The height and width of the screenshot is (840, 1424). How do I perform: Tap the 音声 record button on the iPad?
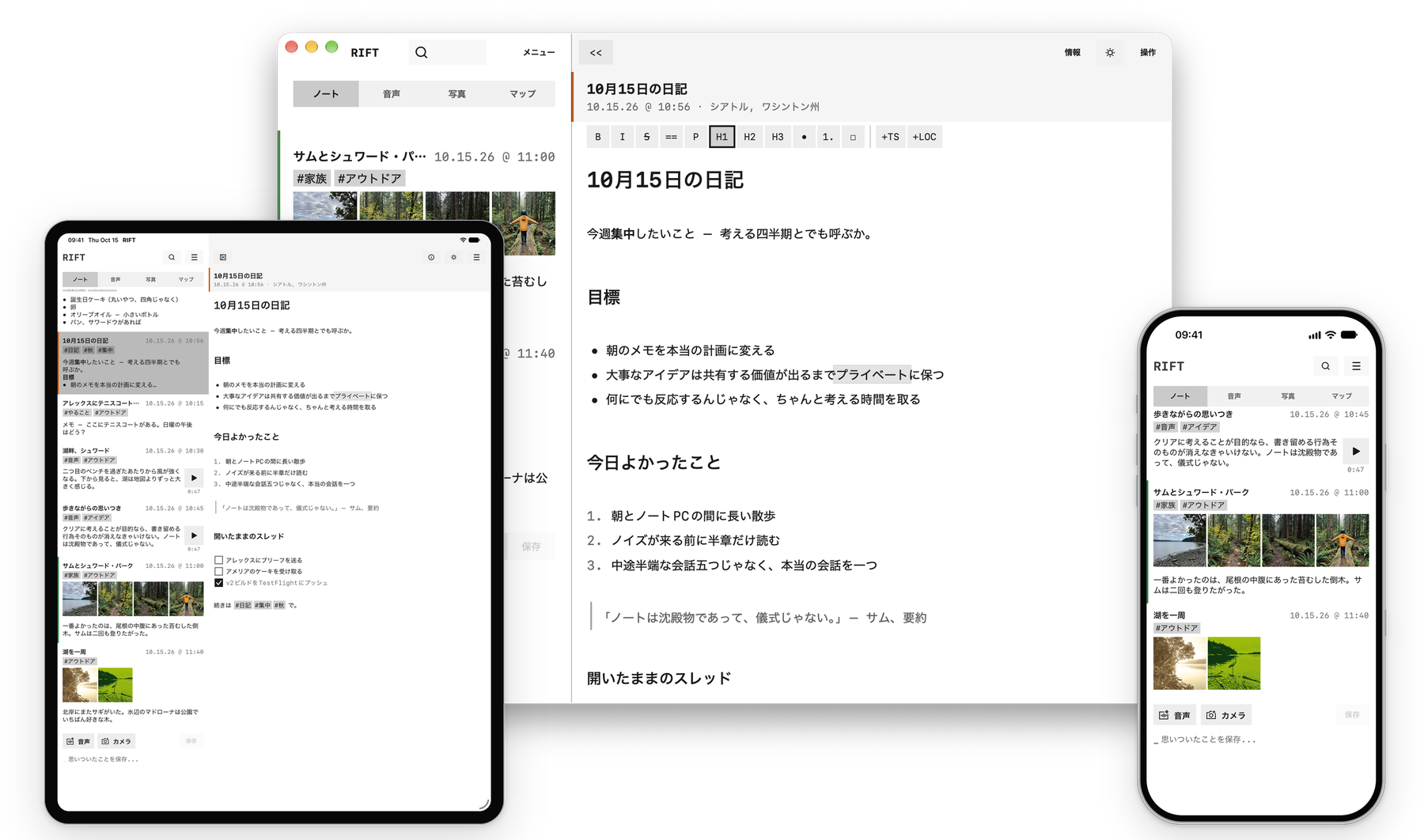(78, 741)
